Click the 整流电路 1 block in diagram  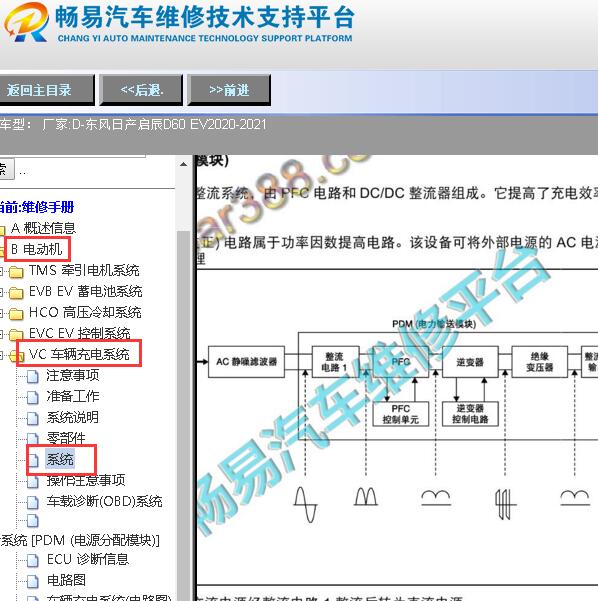(x=335, y=362)
